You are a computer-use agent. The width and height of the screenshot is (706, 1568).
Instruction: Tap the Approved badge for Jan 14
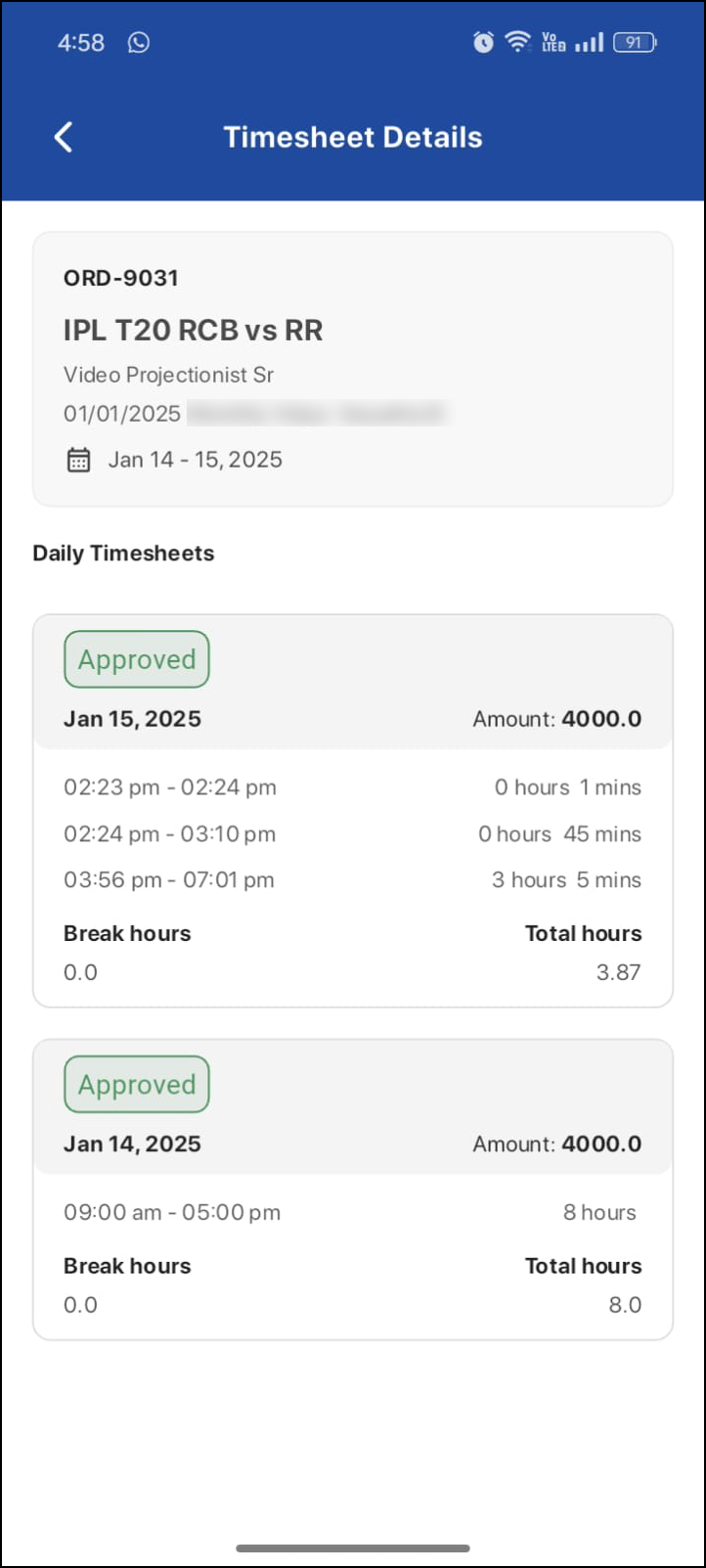pyautogui.click(x=137, y=1084)
